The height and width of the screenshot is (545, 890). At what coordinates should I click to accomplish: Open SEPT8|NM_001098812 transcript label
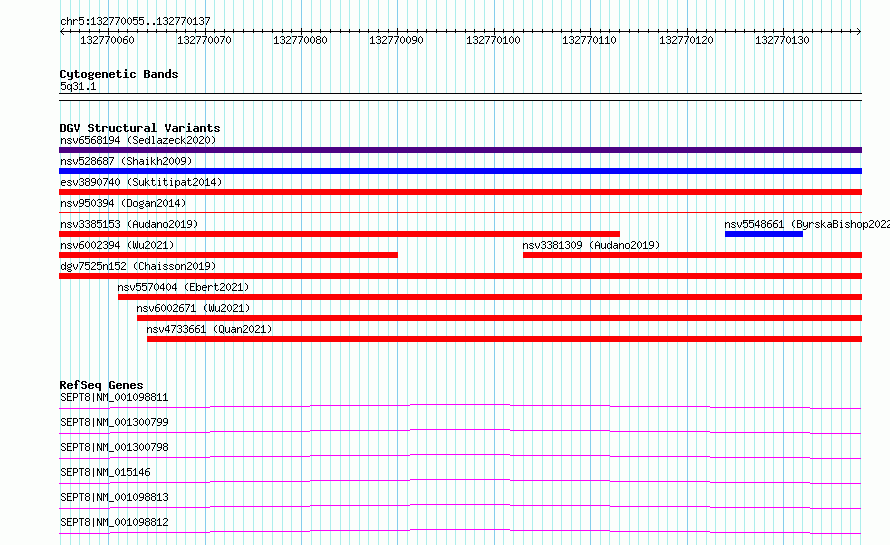pos(114,522)
